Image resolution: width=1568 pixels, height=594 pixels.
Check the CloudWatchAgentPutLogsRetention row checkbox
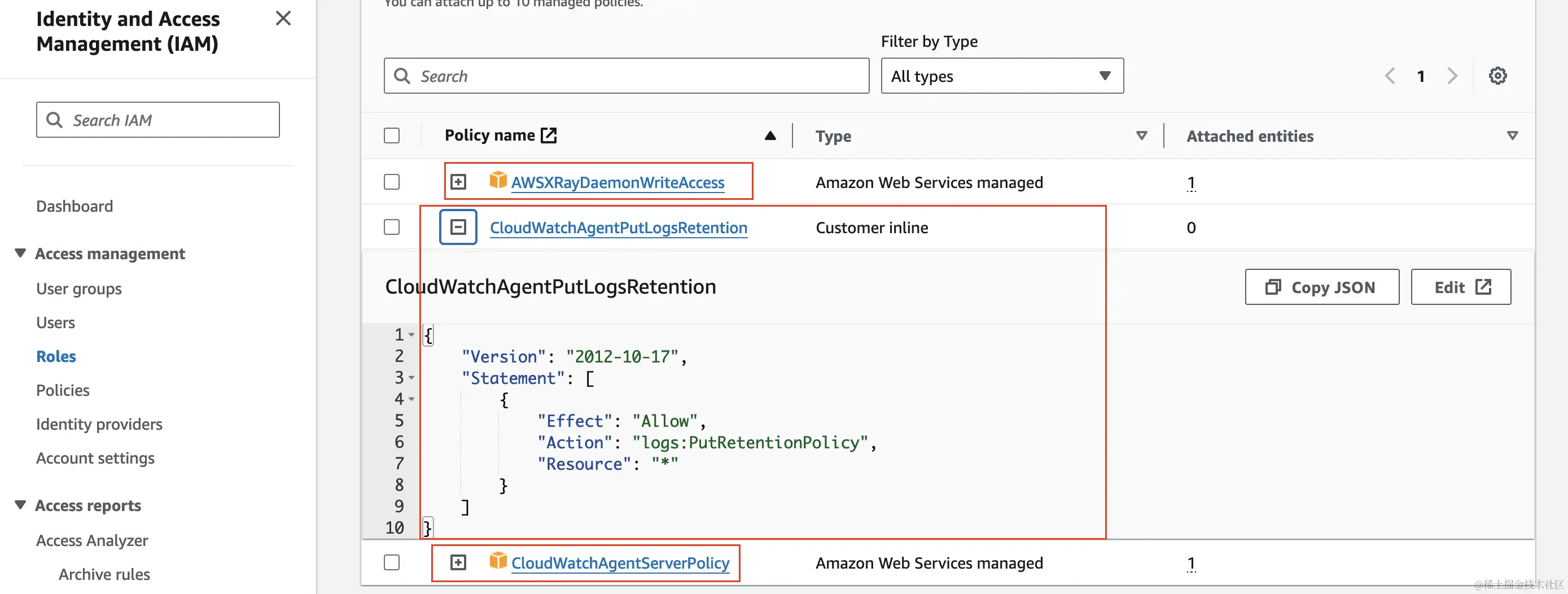(392, 227)
